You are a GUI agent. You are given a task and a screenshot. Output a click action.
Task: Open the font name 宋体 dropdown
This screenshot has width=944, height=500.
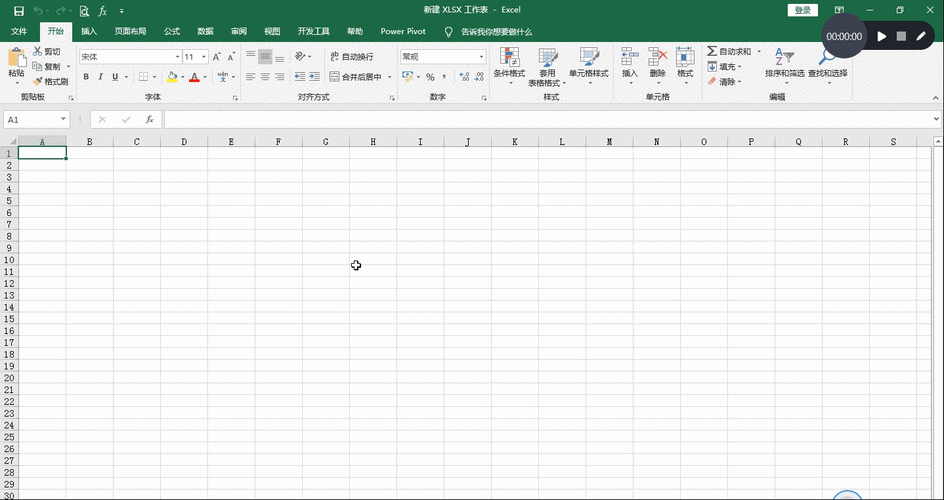[x=178, y=57]
